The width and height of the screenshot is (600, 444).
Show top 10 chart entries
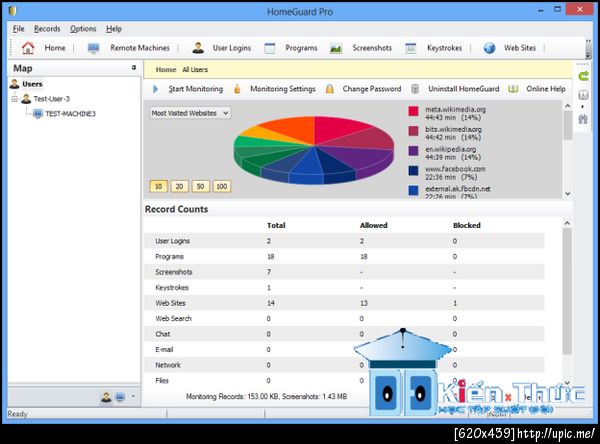(x=158, y=186)
